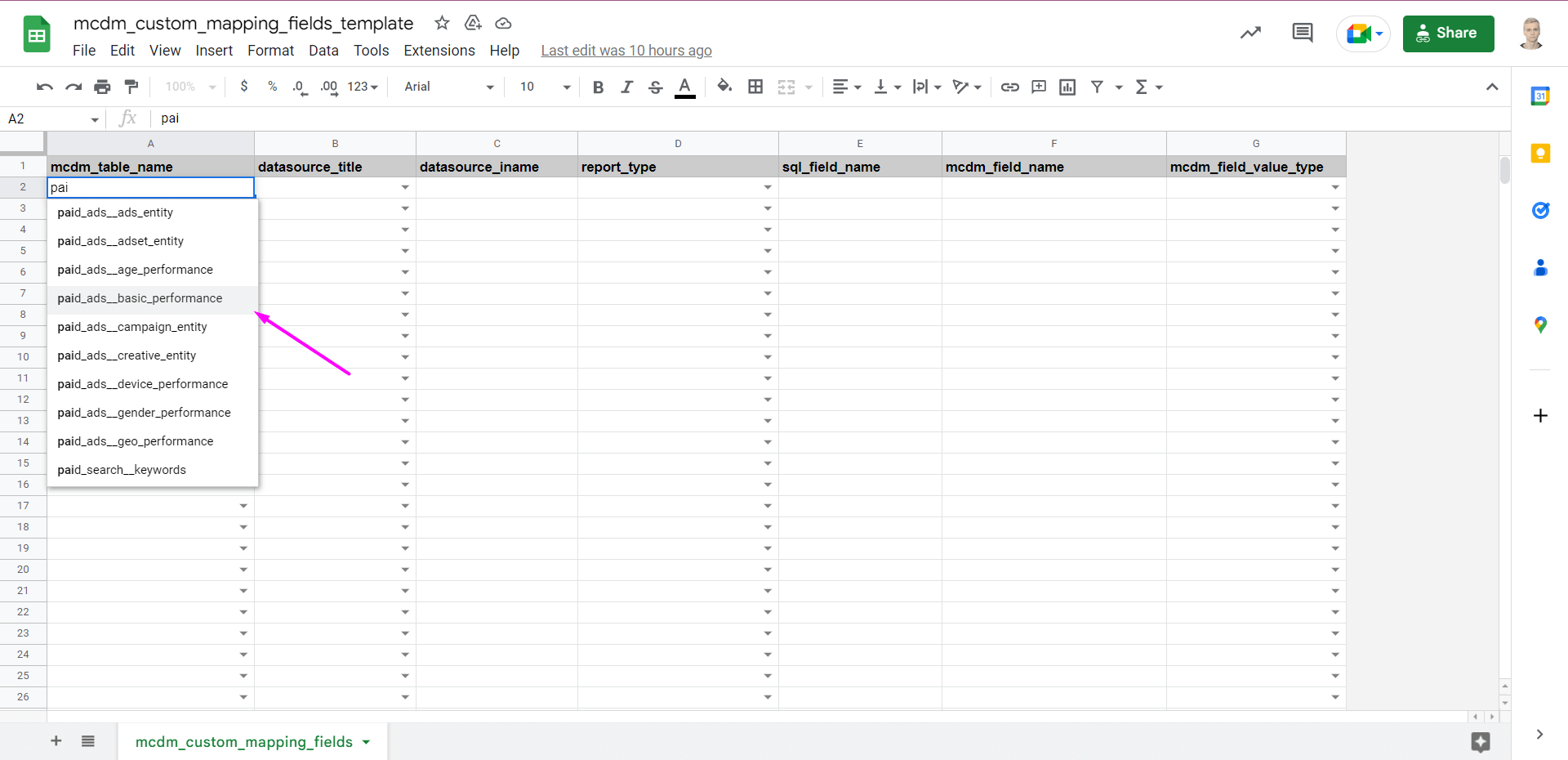1568x760 pixels.
Task: Open the comment history
Action: pyautogui.click(x=1302, y=33)
